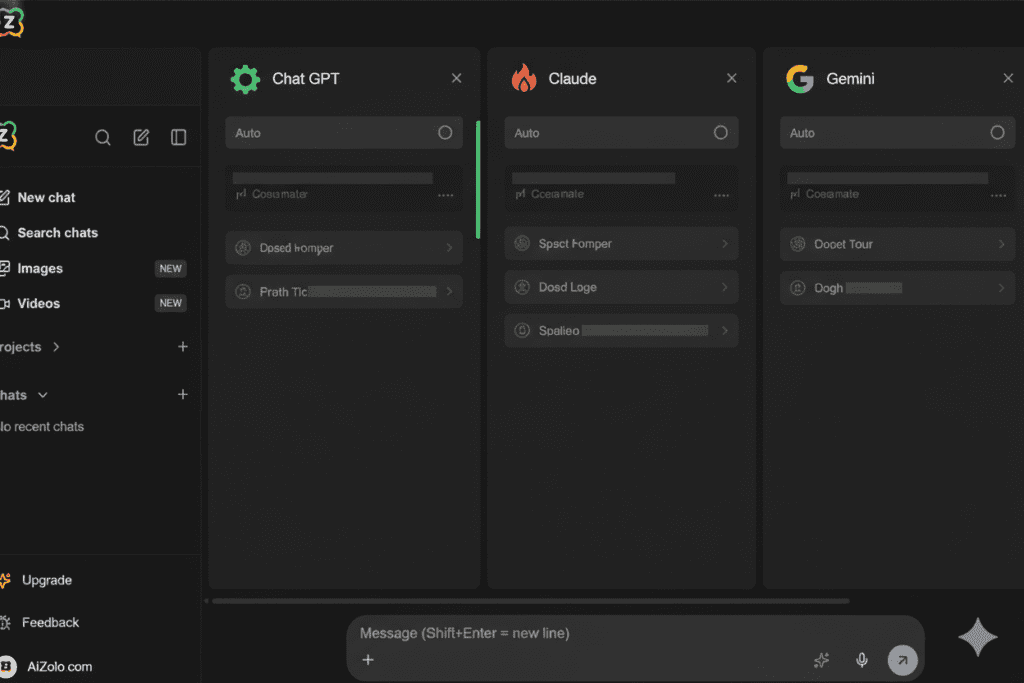Viewport: 1024px width, 683px height.
Task: Toggle the Auto radio circle in Gemini panel
Action: pos(996,133)
